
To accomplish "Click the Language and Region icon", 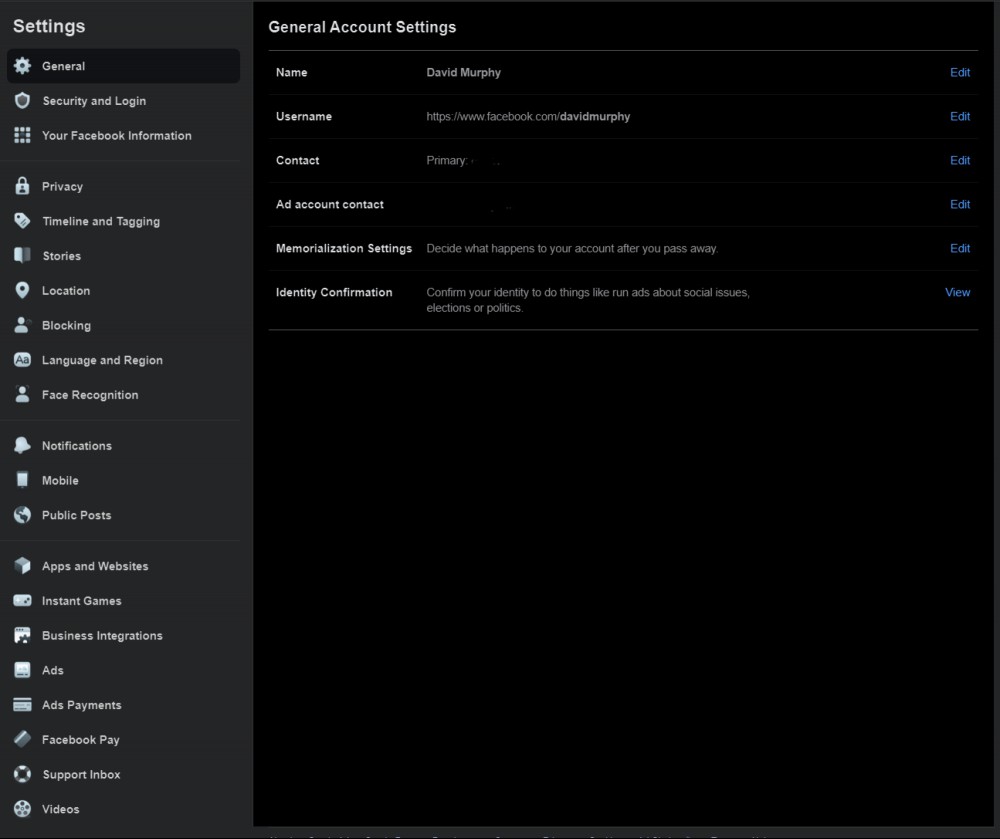I will (22, 360).
